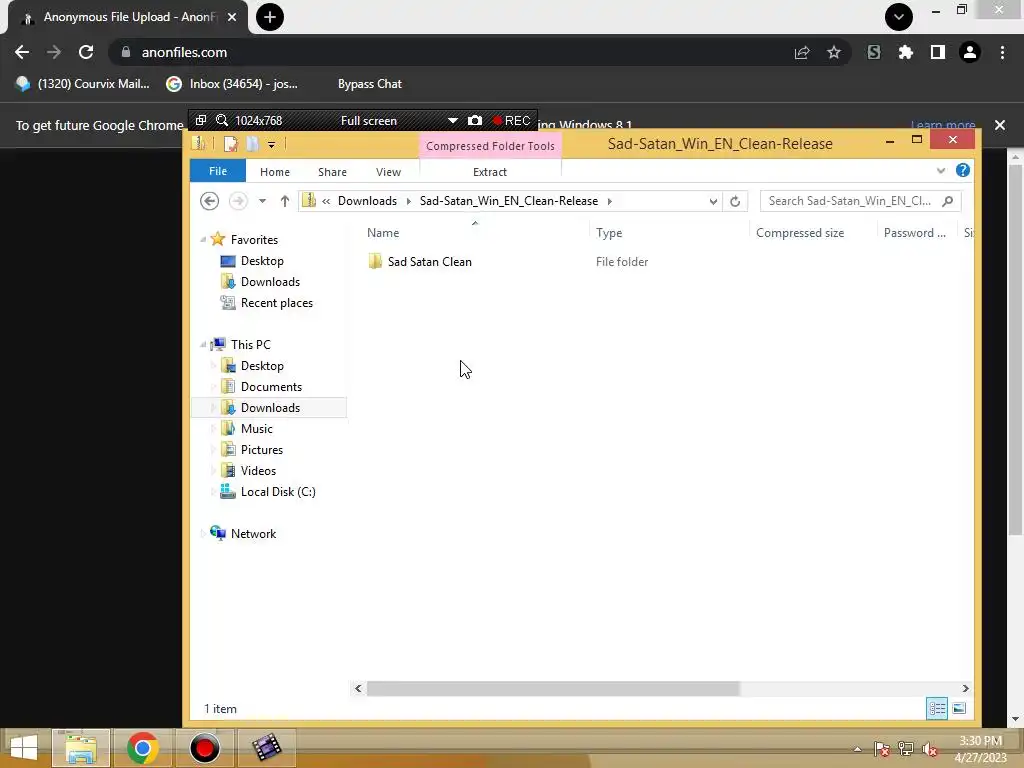Open the Courvix Mail bookmark
The width and height of the screenshot is (1024, 768).
pos(83,84)
